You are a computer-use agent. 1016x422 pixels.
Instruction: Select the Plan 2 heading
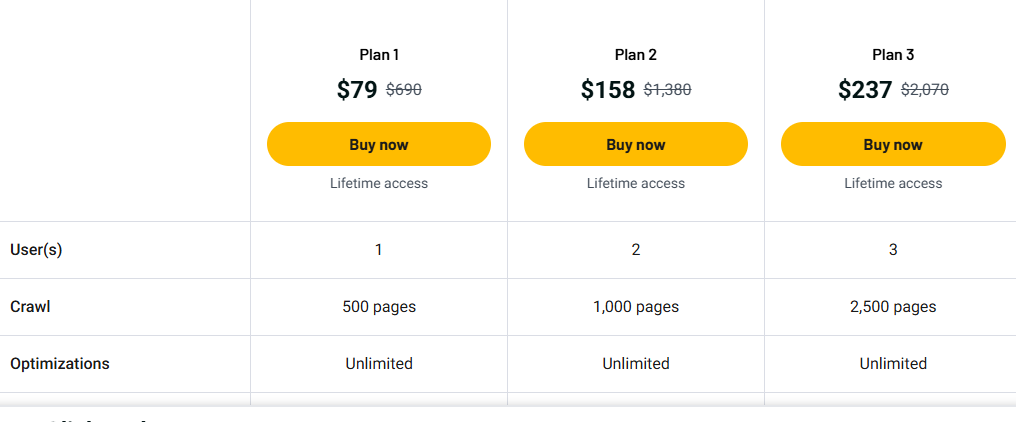(636, 55)
